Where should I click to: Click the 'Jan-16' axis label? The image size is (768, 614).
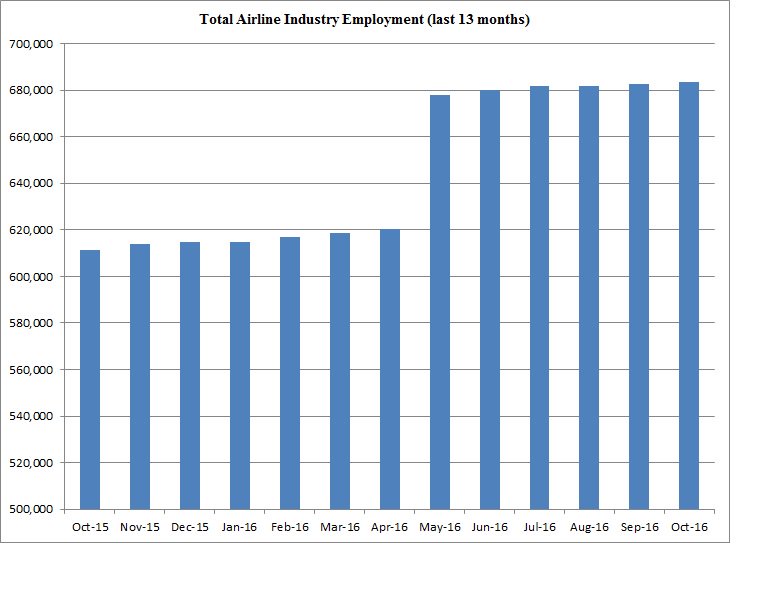(240, 527)
